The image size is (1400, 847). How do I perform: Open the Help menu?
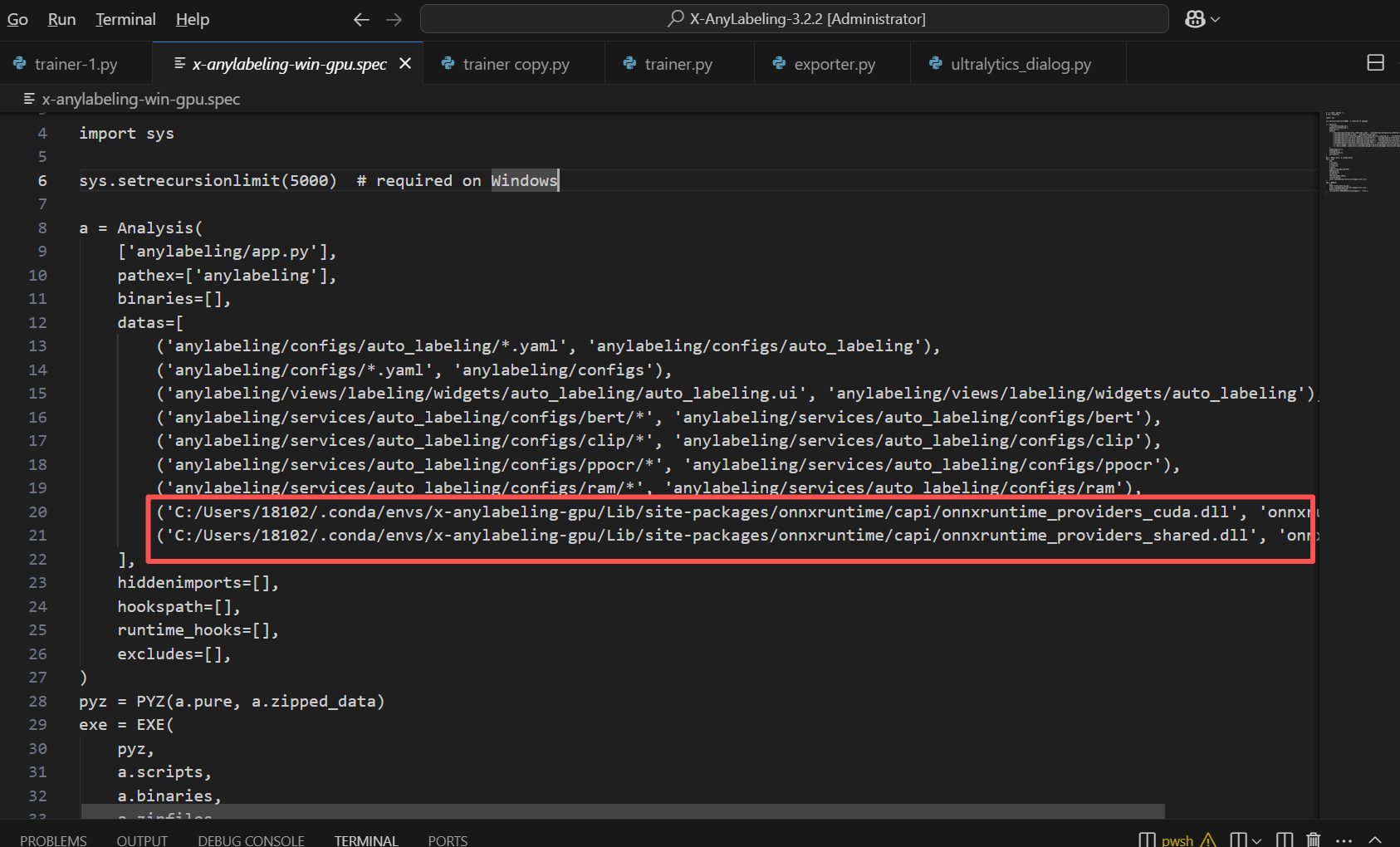[193, 19]
